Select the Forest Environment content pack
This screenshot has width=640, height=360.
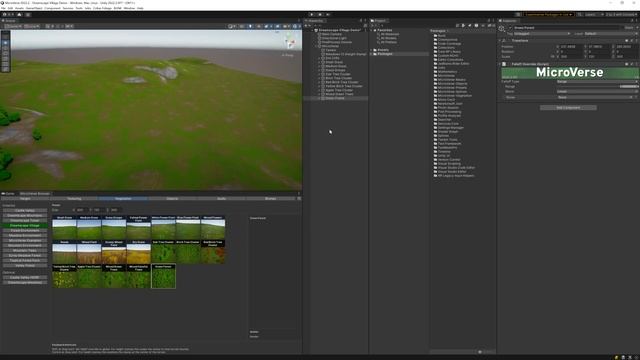pyautogui.click(x=25, y=231)
